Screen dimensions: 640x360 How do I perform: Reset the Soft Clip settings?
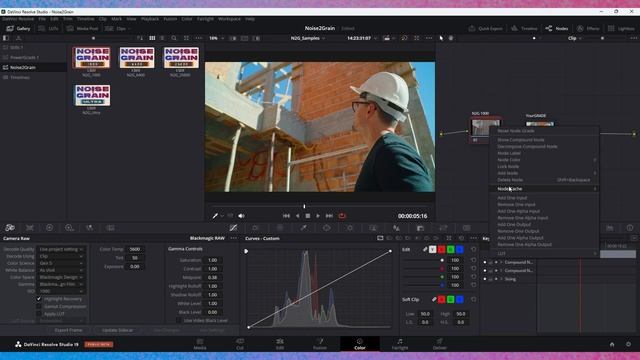point(473,299)
